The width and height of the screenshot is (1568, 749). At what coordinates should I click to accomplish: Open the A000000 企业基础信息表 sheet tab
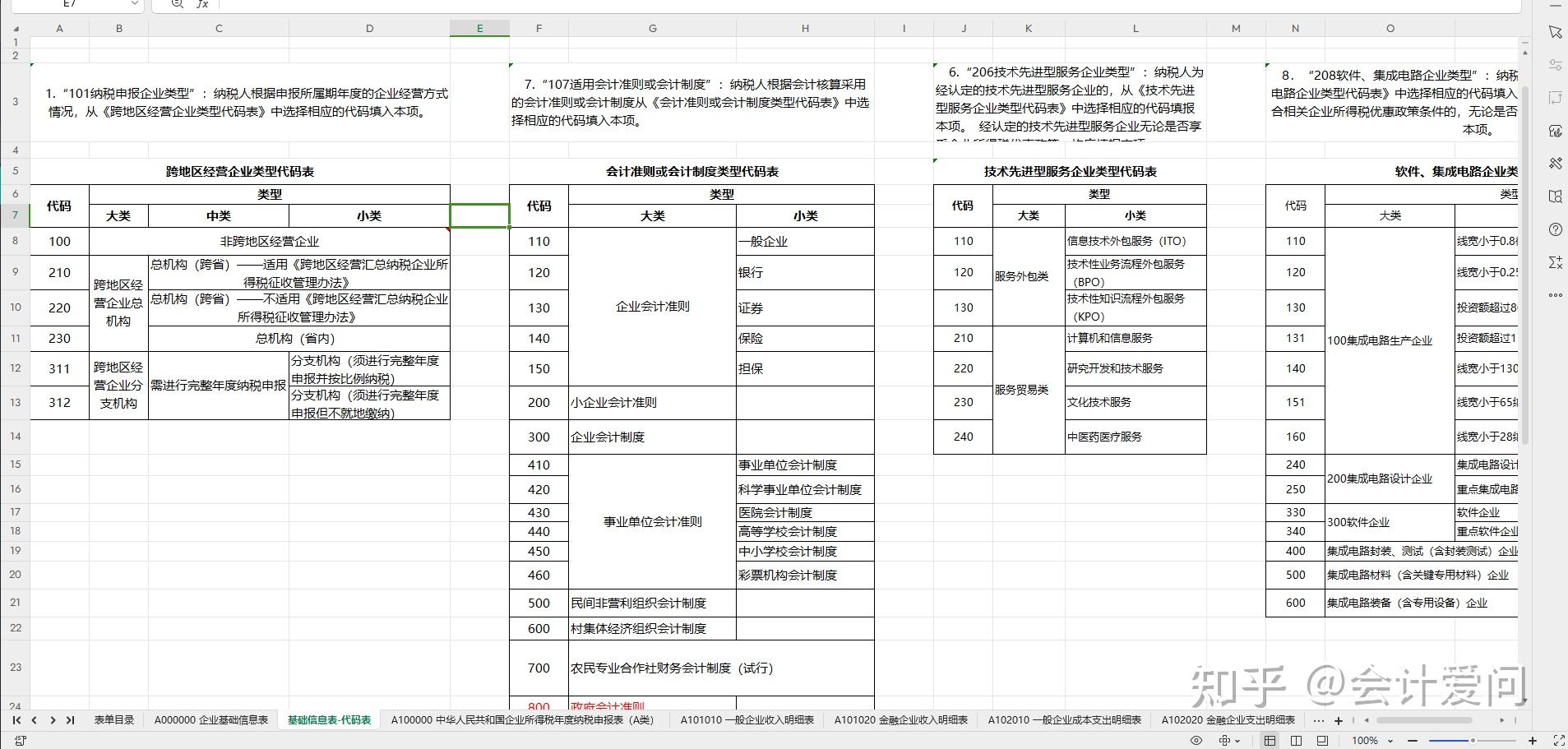click(211, 720)
